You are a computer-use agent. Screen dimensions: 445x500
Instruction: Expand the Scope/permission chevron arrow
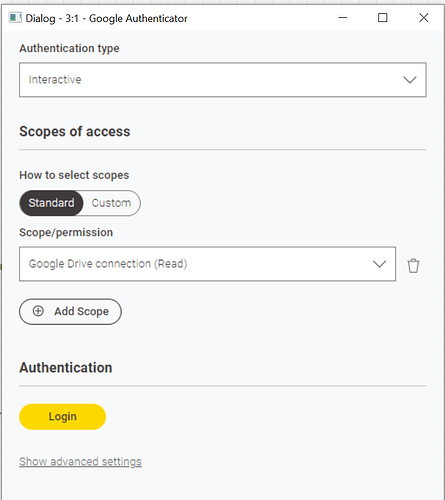coord(379,264)
